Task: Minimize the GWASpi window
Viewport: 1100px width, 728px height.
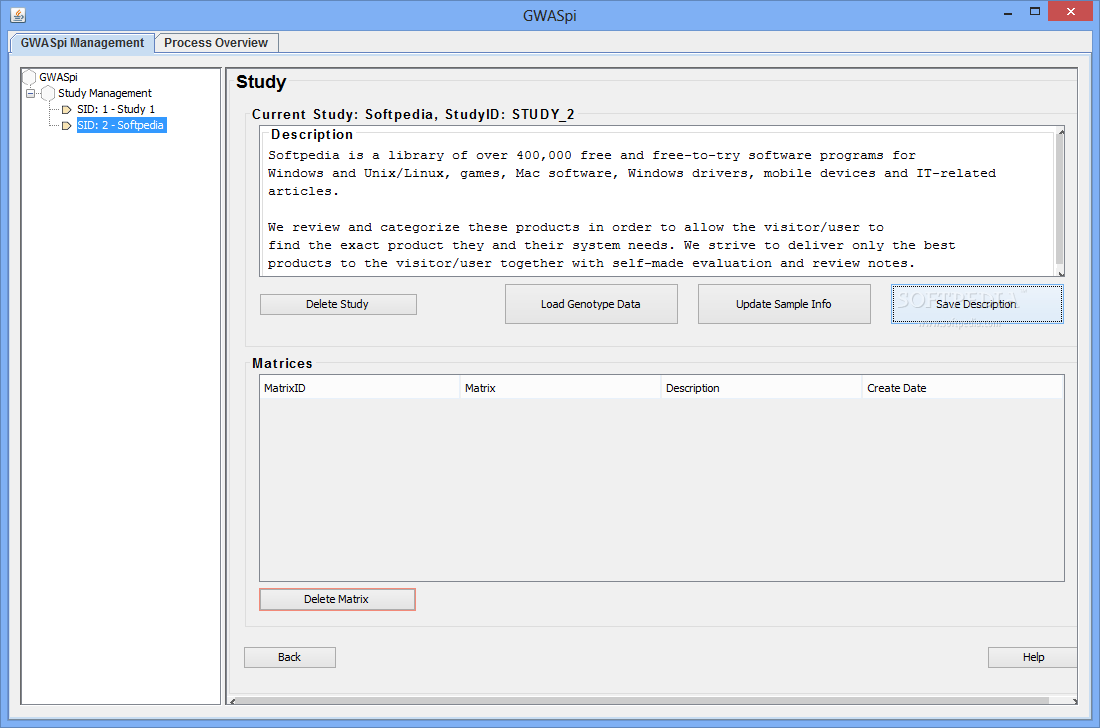Action: coord(1008,12)
